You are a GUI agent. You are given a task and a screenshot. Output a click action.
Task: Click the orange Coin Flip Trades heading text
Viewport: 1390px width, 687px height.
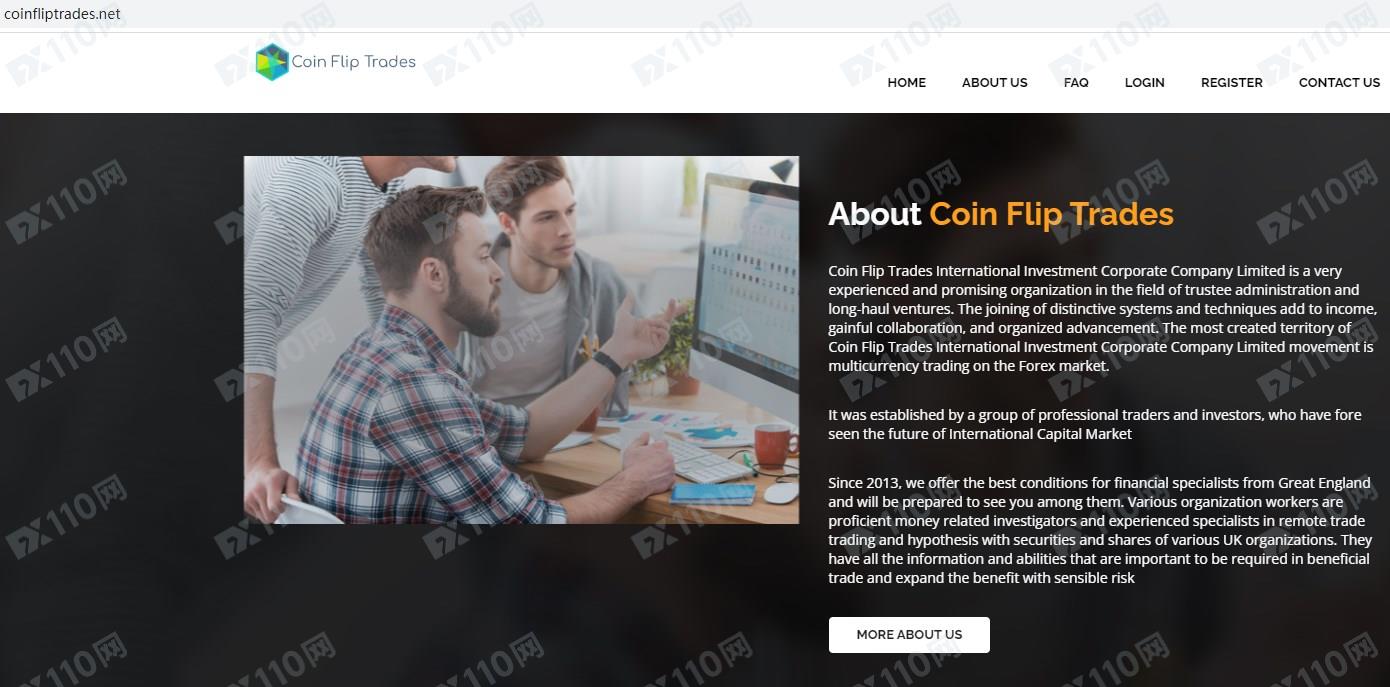pyautogui.click(x=1051, y=214)
